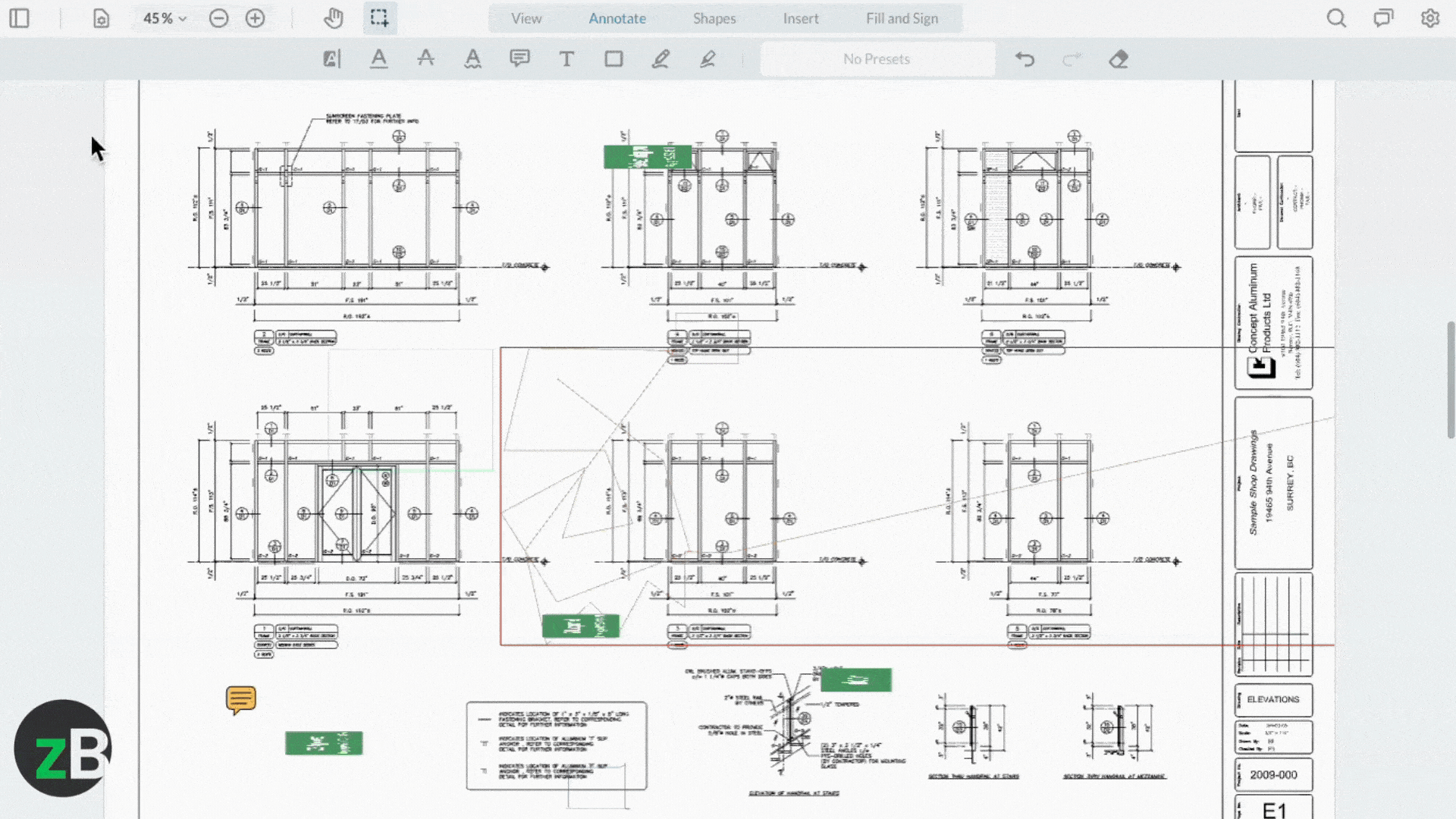The image size is (1456, 819).
Task: Open the text highlight annotation tool
Action: [331, 58]
